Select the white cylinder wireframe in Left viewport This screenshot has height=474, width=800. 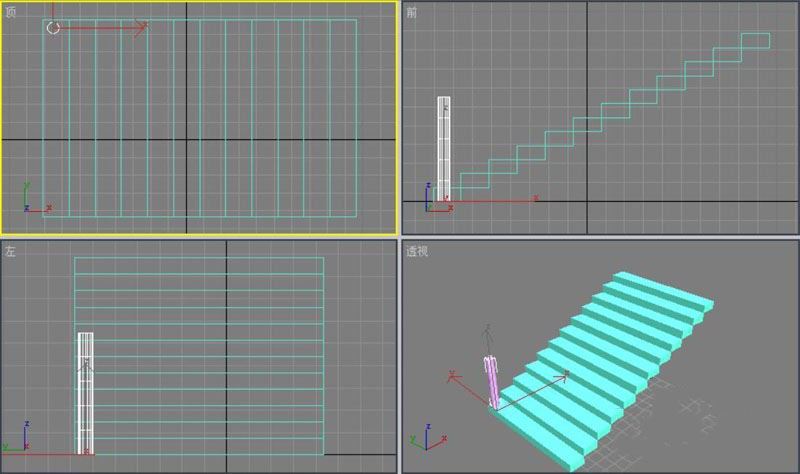[x=85, y=393]
